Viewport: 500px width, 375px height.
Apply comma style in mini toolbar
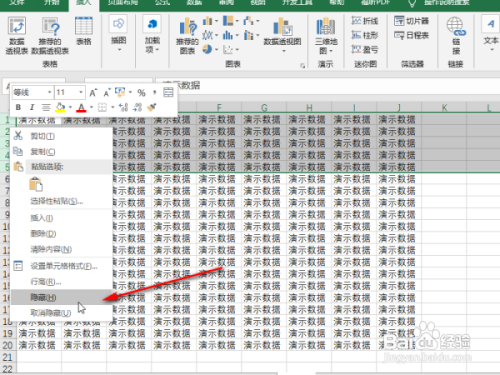[154, 92]
